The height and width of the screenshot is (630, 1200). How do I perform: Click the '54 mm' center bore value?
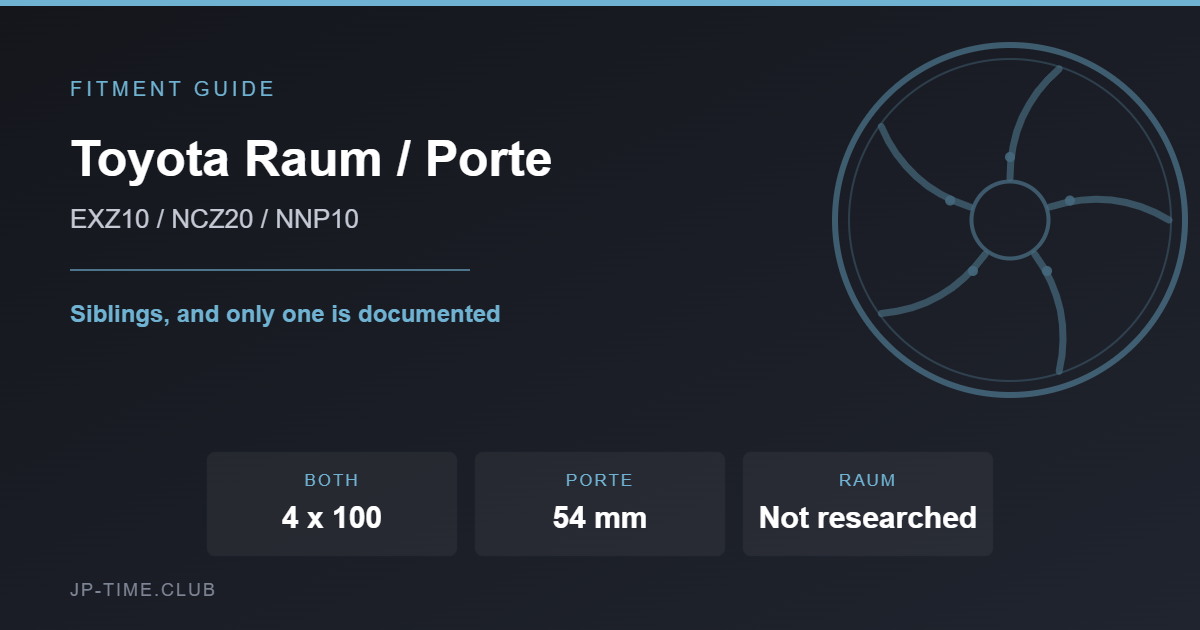pyautogui.click(x=600, y=518)
